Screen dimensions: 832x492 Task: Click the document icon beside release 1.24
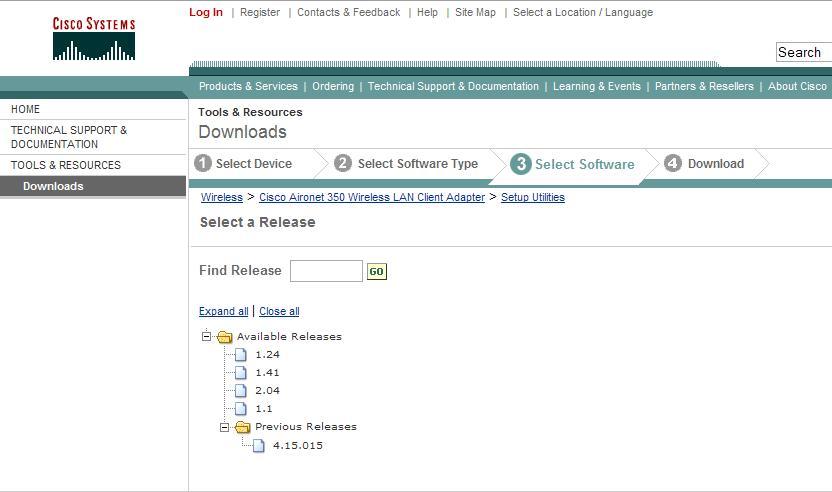[x=241, y=355]
